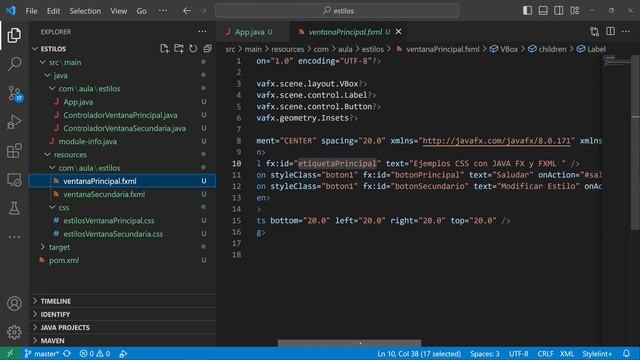Change end of line sequence CRLF
This screenshot has height=360, width=640.
(545, 353)
